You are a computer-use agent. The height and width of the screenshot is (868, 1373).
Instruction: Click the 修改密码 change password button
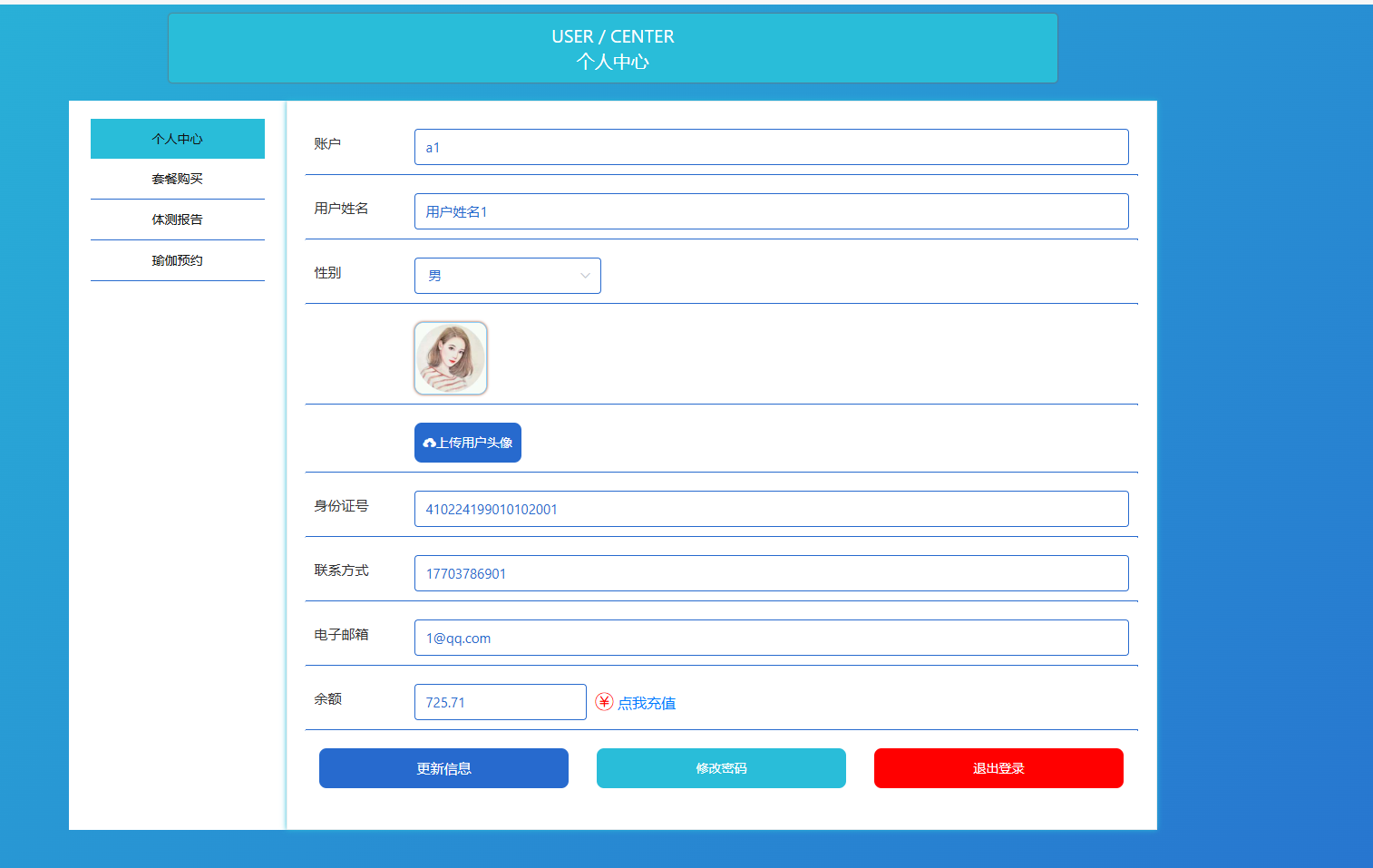pyautogui.click(x=721, y=768)
